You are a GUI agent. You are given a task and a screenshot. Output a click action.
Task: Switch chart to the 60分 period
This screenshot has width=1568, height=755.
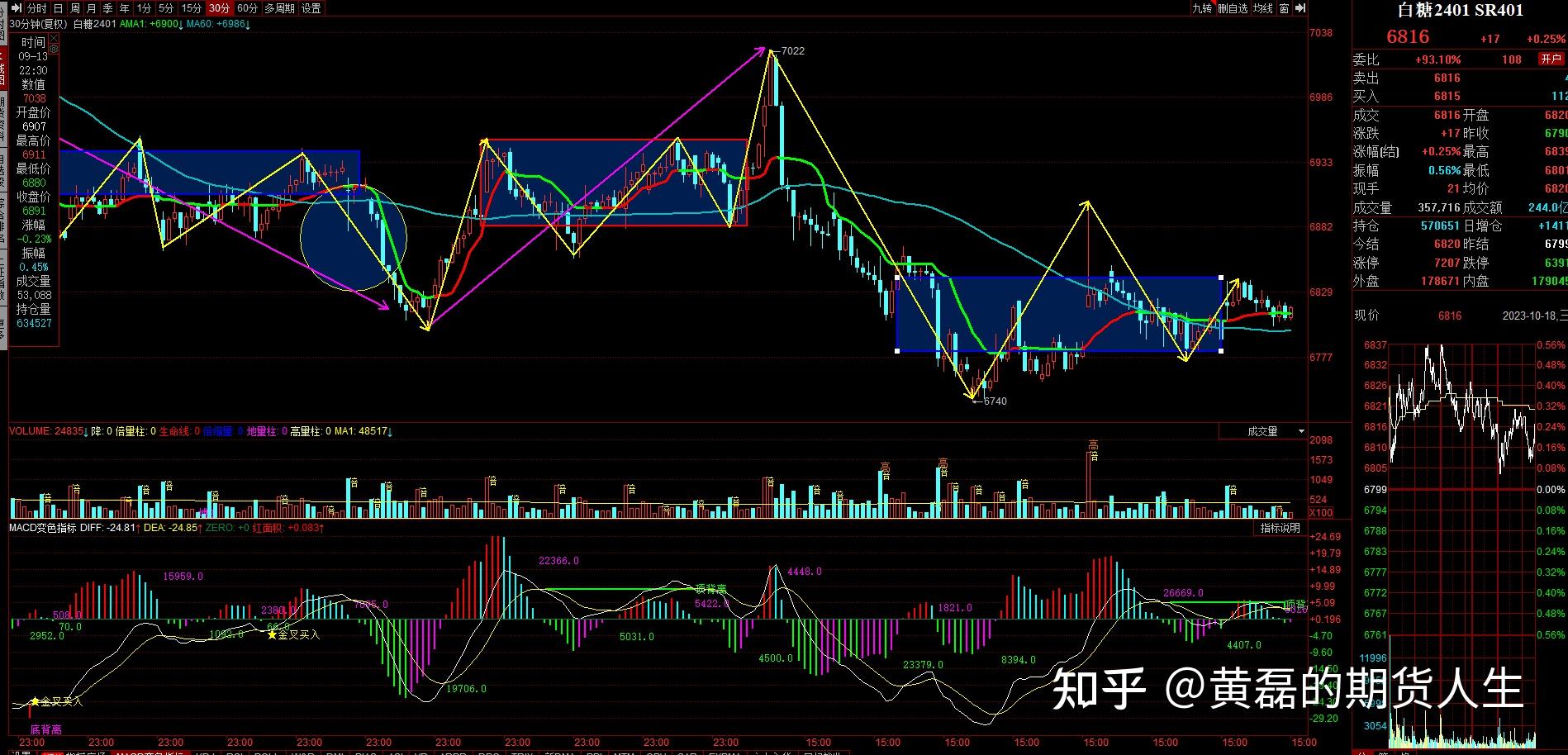tap(248, 8)
